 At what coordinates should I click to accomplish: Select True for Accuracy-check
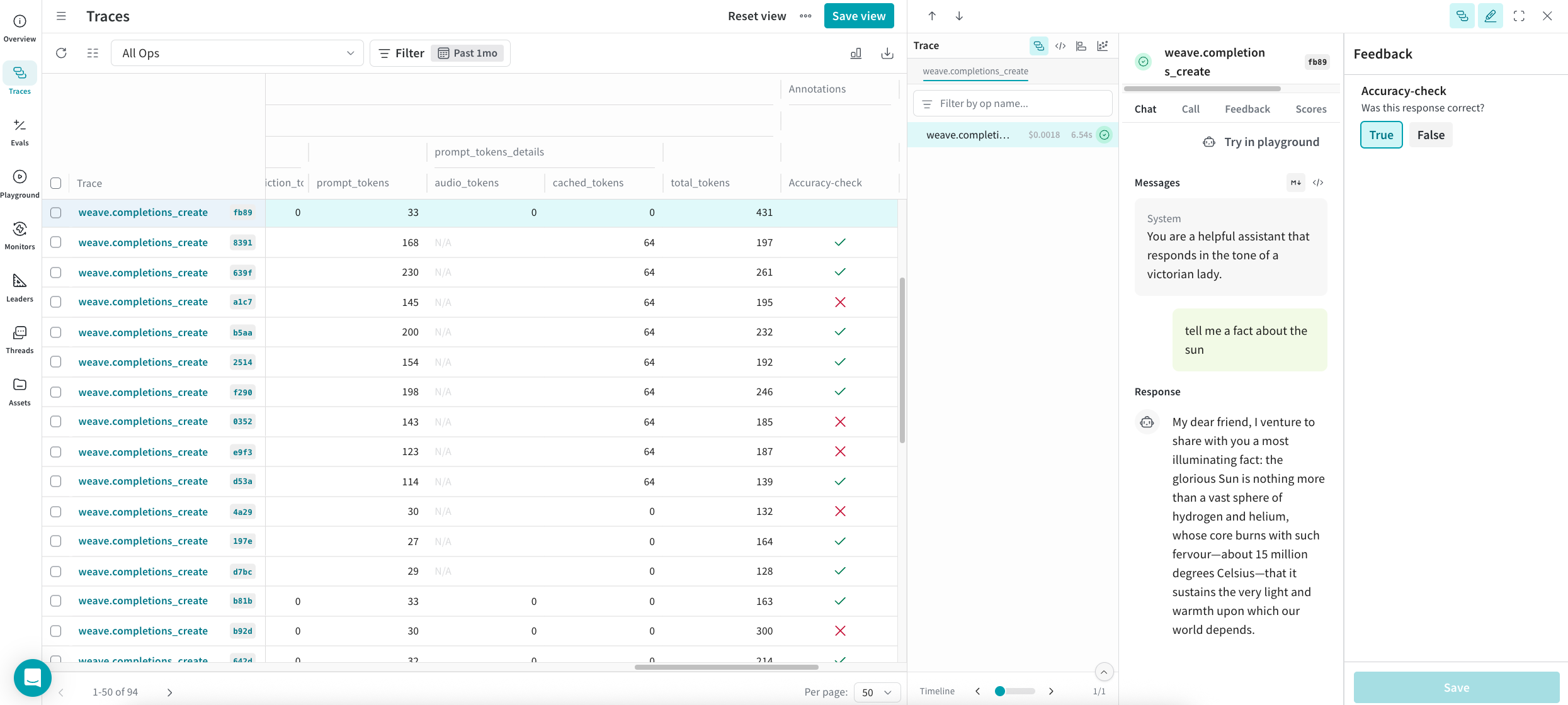click(1381, 135)
